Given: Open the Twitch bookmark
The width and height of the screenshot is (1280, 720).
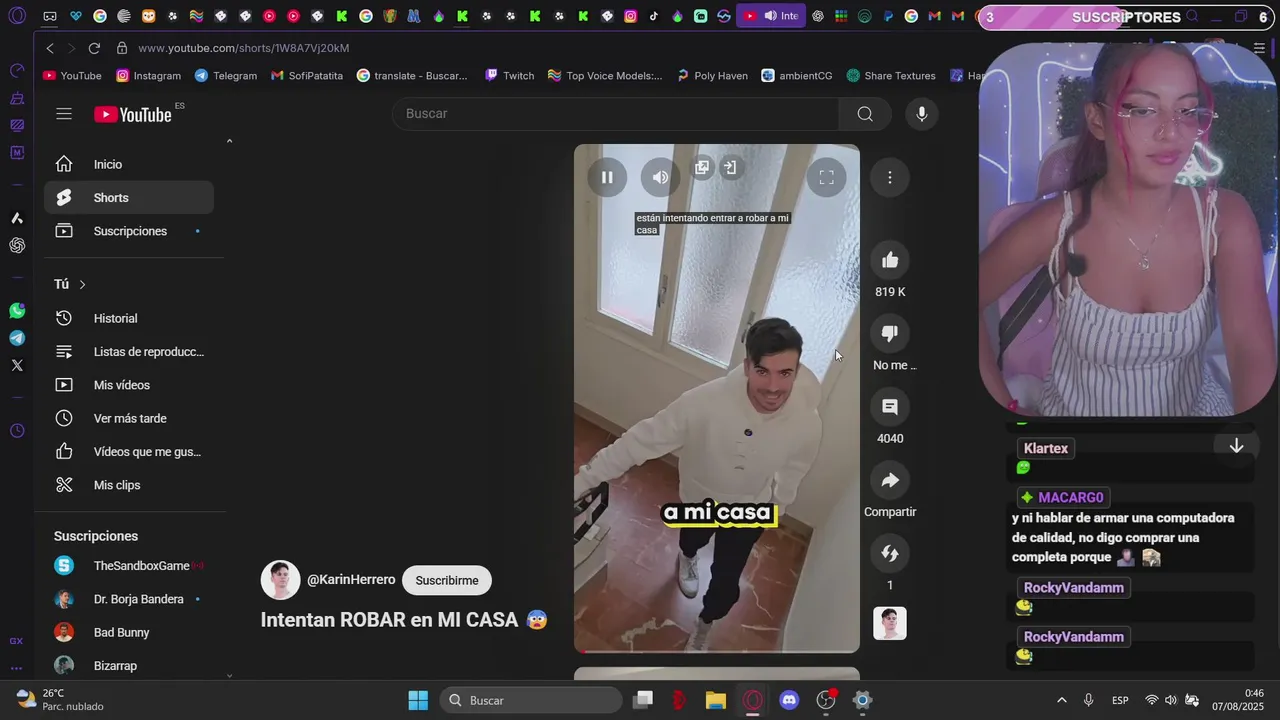Looking at the screenshot, I should click(x=509, y=76).
